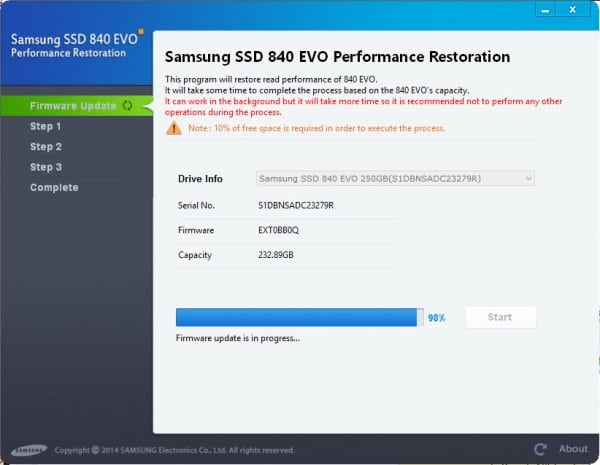Screen dimensions: 600x465
Task: Select the Firmware Update step
Action: tap(72, 106)
